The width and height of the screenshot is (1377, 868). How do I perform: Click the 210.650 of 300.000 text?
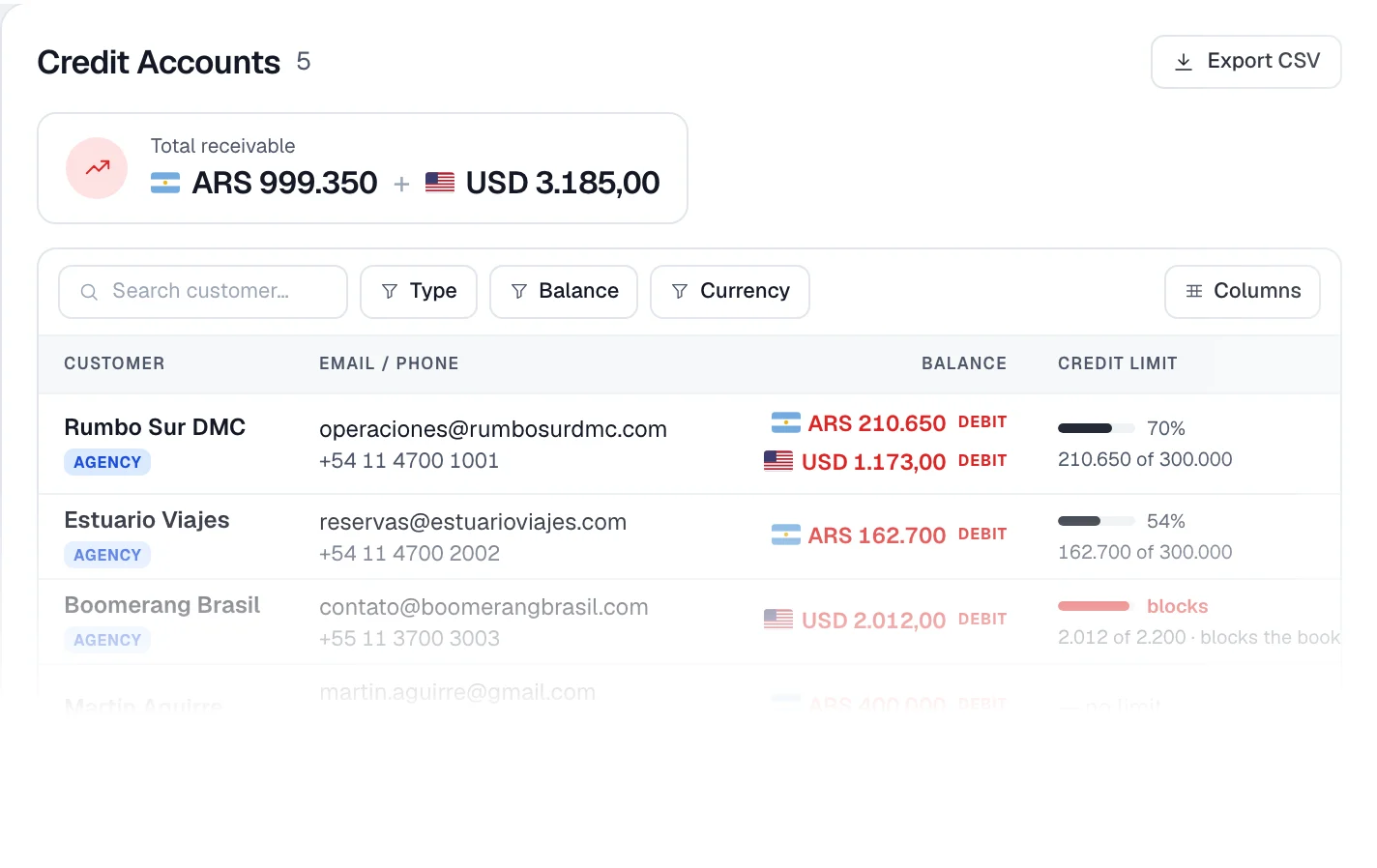[1145, 459]
